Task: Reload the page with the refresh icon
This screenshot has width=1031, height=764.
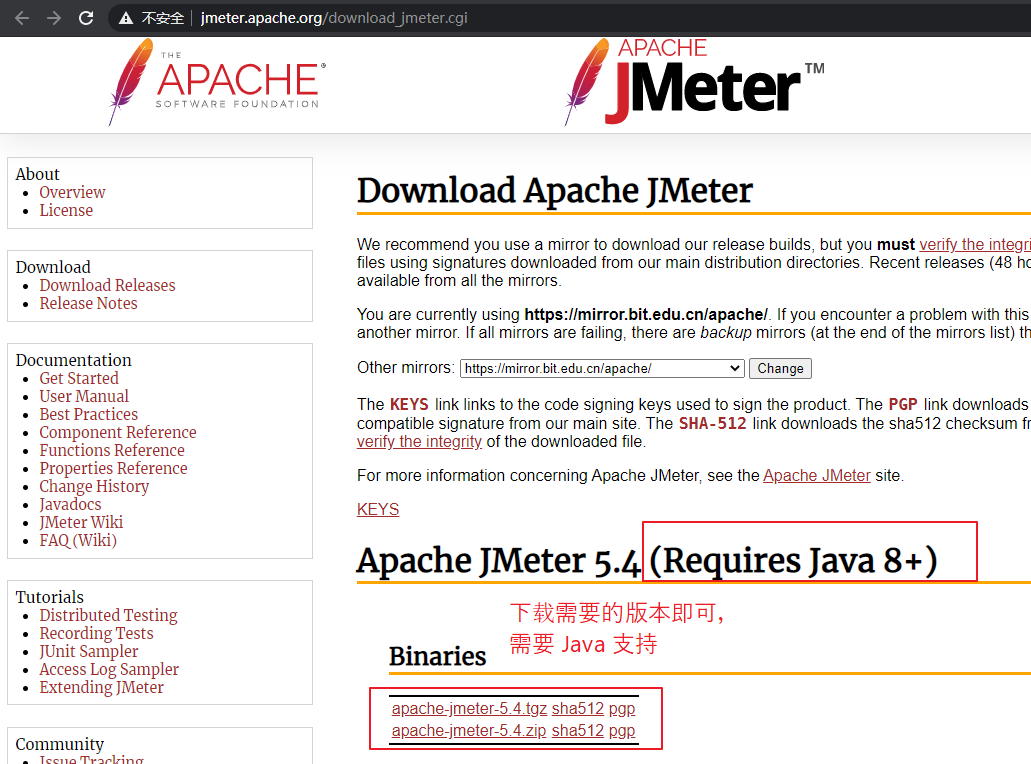Action: [x=86, y=18]
